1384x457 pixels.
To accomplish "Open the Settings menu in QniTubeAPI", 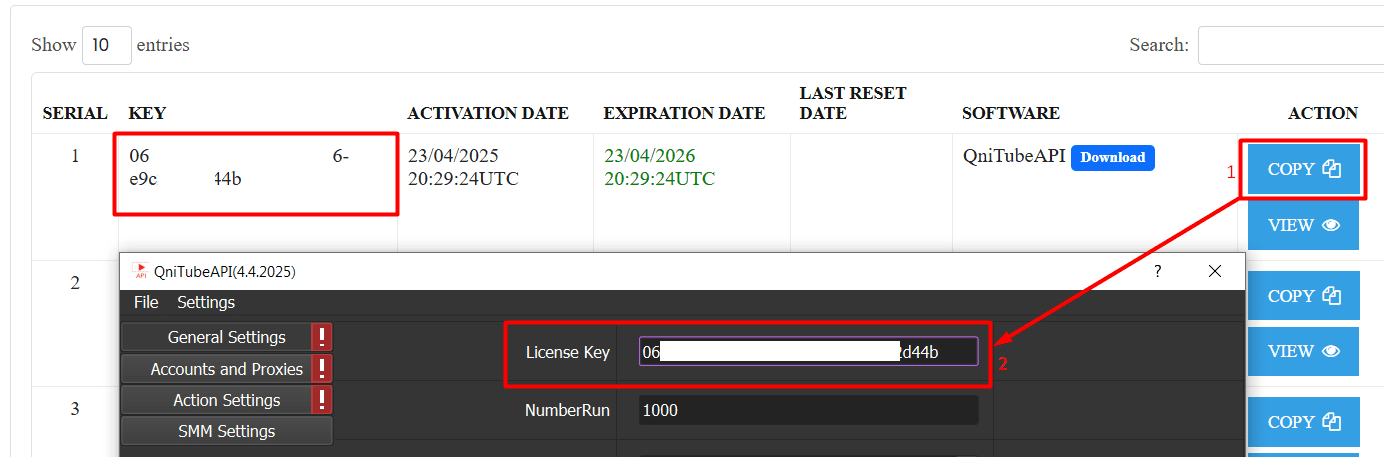I will point(206,302).
